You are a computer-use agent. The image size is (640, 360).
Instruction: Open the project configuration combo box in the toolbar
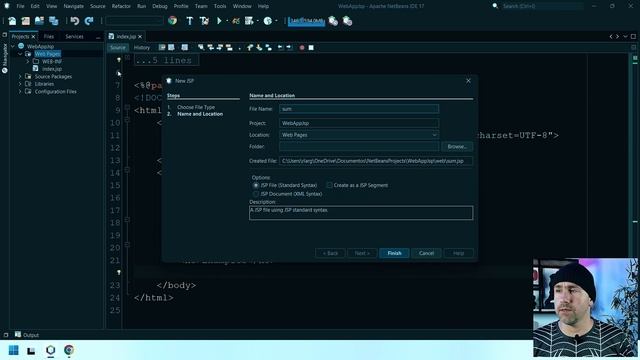click(x=134, y=21)
